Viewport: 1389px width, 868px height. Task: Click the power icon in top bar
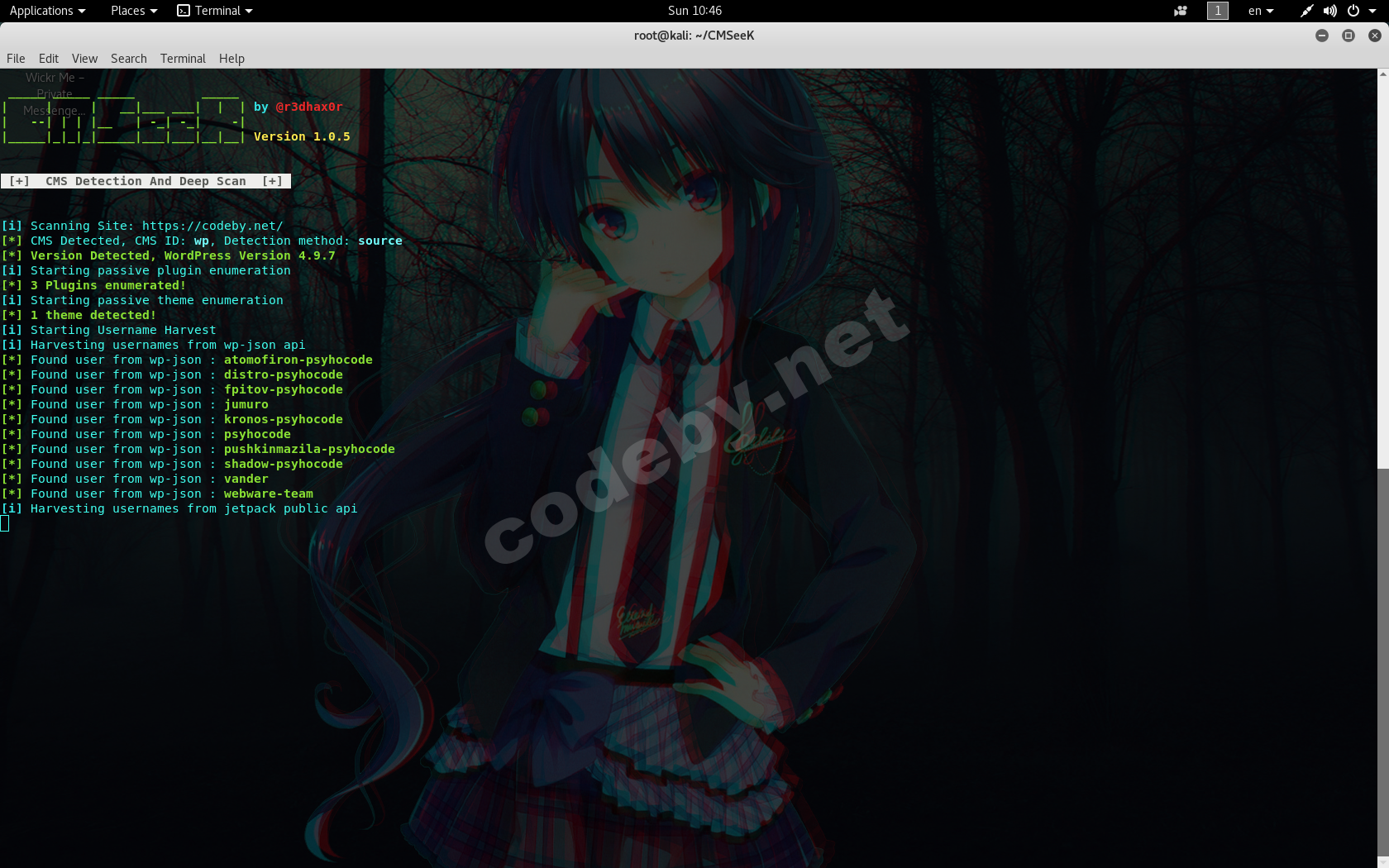tap(1353, 11)
